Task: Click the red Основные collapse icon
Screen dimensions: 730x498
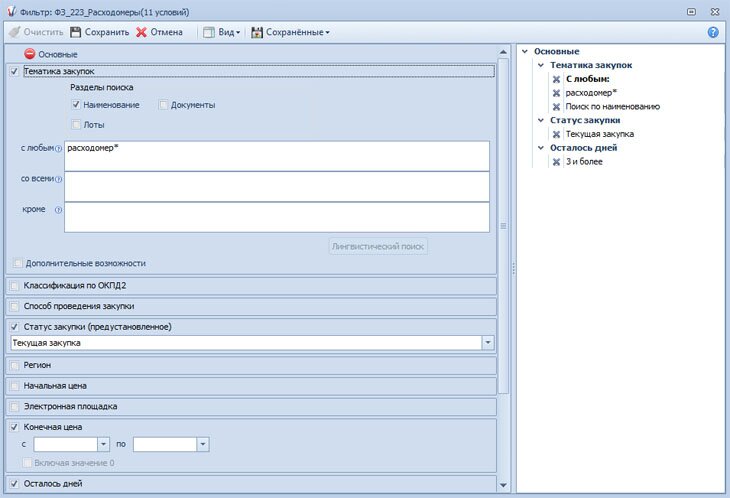Action: (30, 54)
